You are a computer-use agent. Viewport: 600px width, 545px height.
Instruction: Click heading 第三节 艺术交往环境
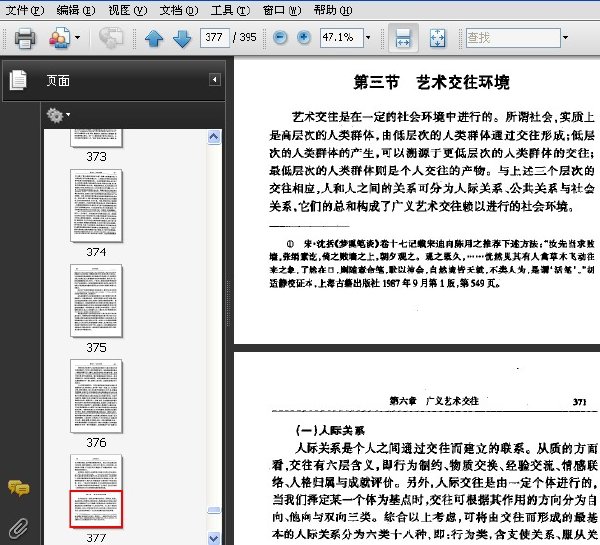coord(431,82)
